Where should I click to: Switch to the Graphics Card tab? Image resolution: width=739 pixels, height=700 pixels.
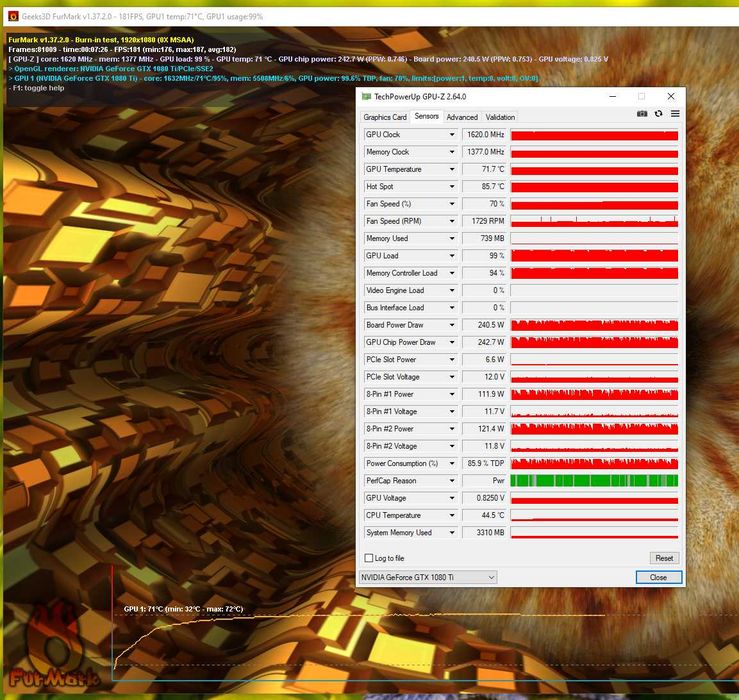click(385, 117)
